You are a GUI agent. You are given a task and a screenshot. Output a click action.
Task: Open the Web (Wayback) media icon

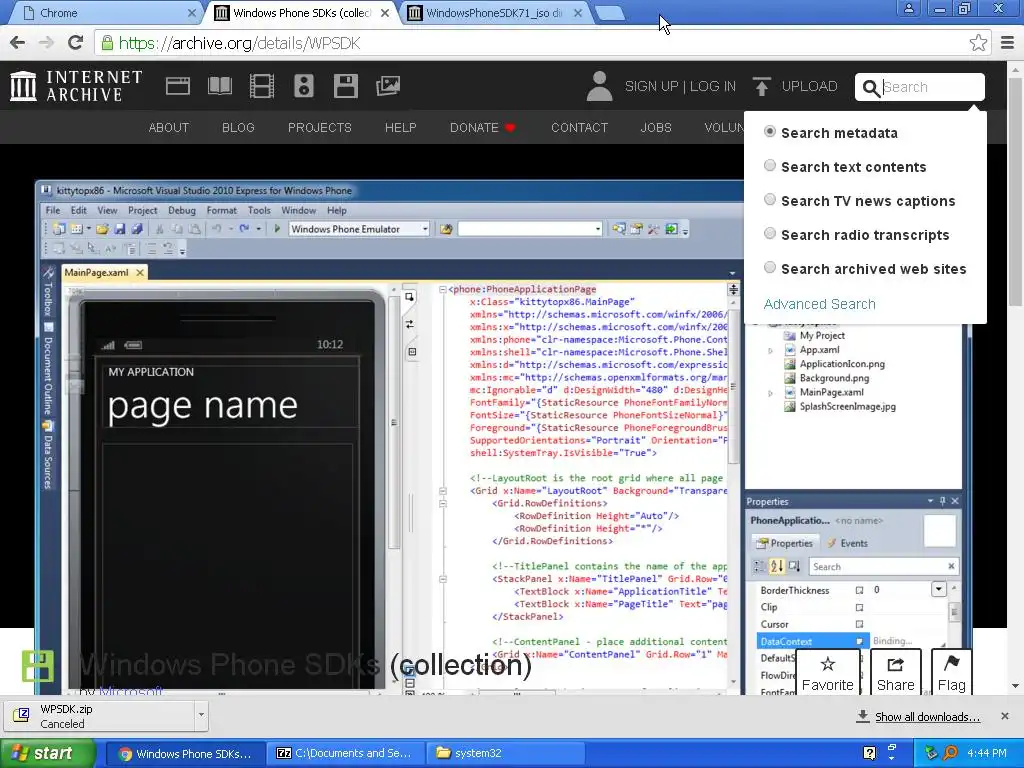coord(178,86)
